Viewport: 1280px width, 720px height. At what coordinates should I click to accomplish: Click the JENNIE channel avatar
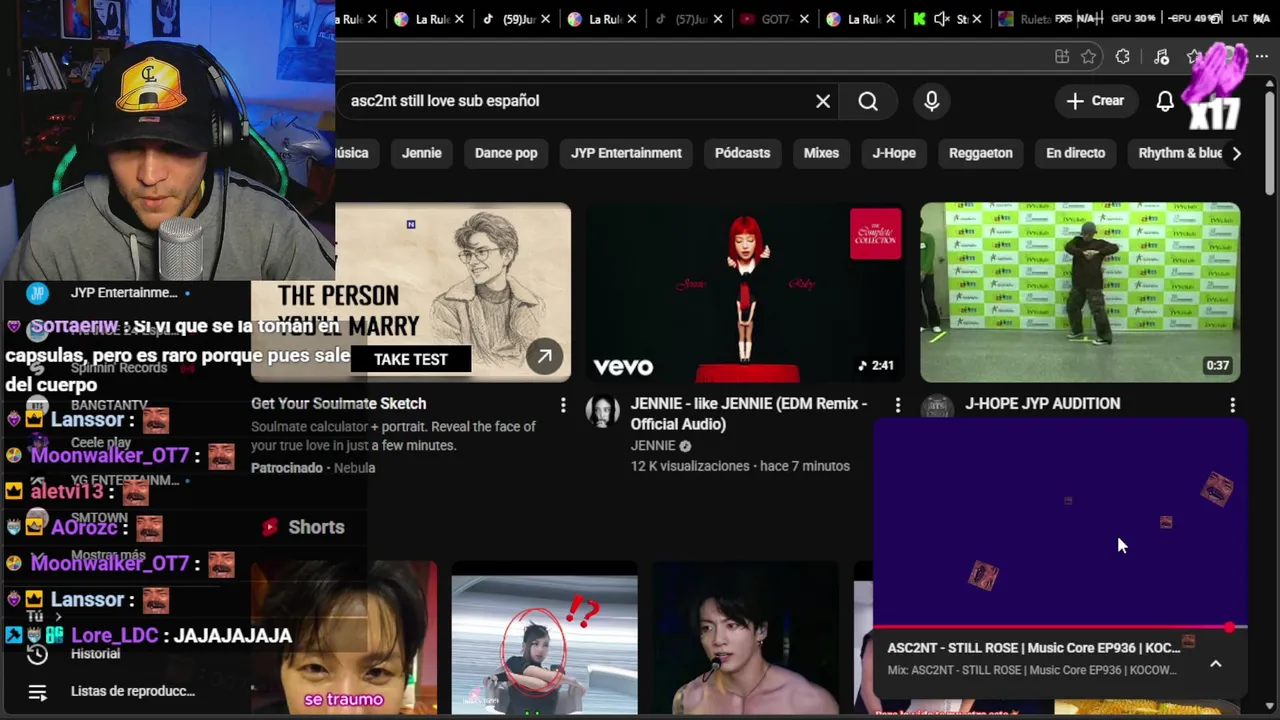(602, 412)
